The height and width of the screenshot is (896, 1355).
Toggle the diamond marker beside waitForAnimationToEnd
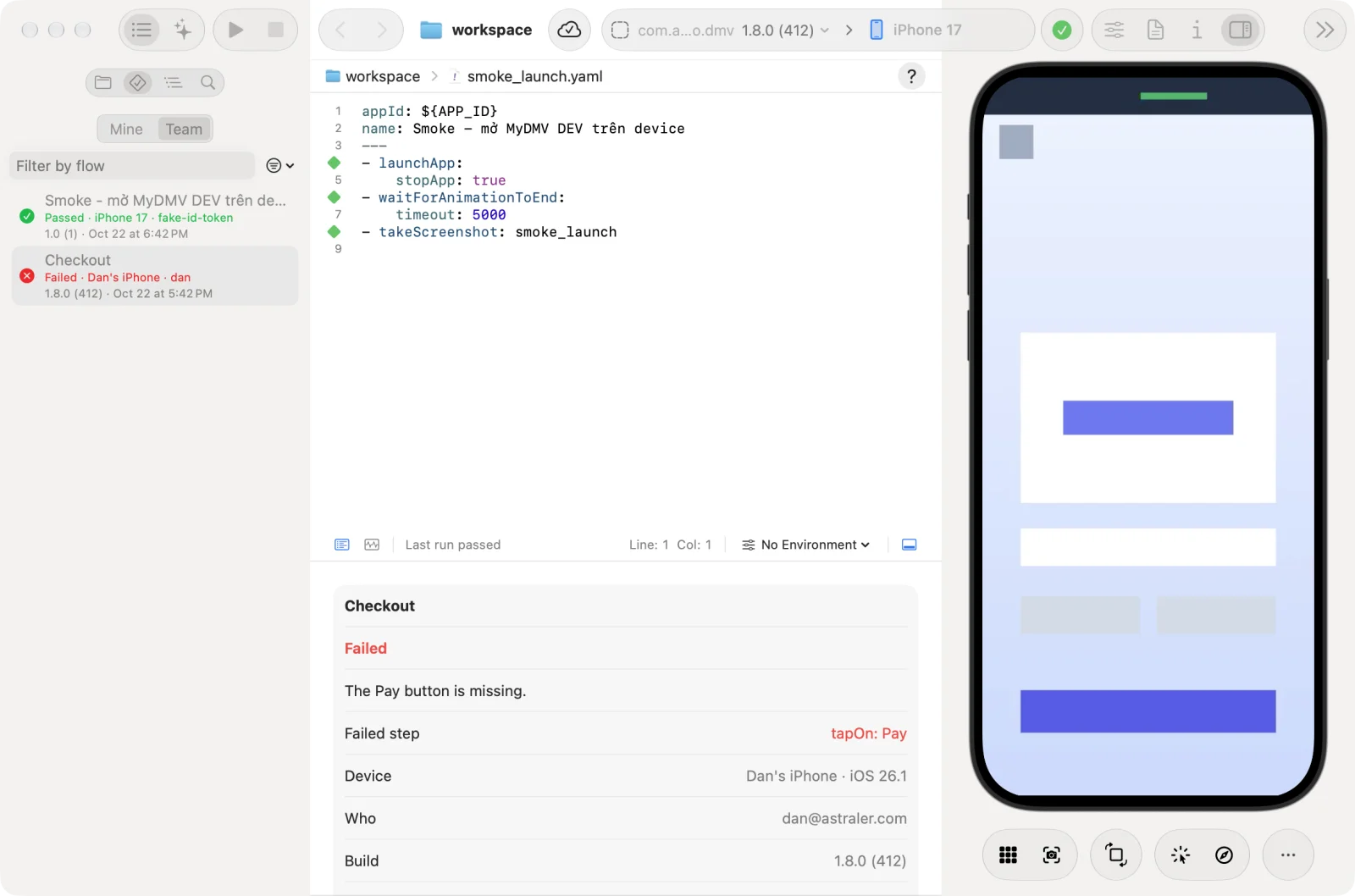click(335, 197)
